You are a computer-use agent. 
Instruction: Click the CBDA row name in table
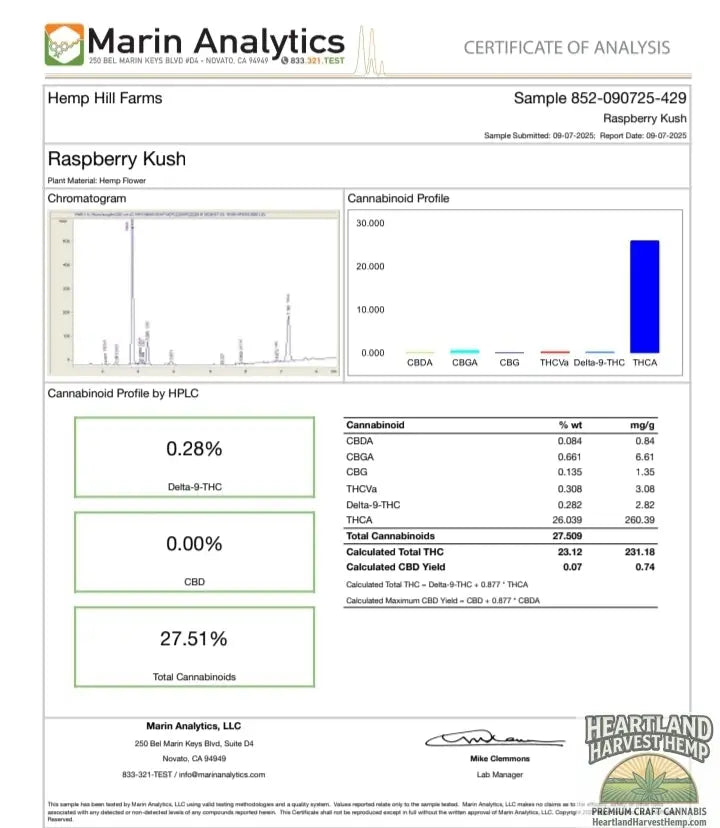pyautogui.click(x=360, y=441)
